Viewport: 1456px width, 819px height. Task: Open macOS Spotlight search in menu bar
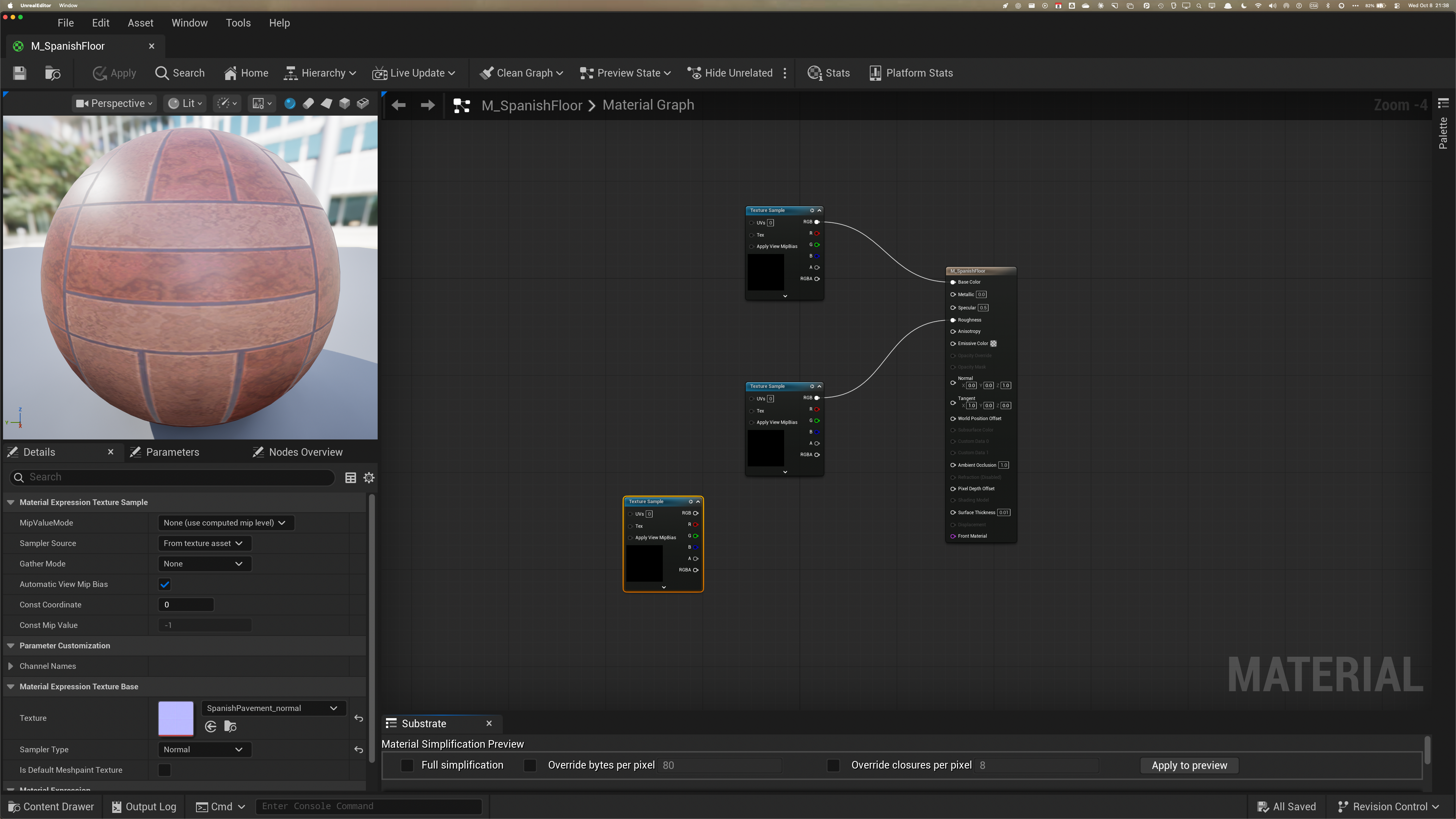coord(1198,6)
